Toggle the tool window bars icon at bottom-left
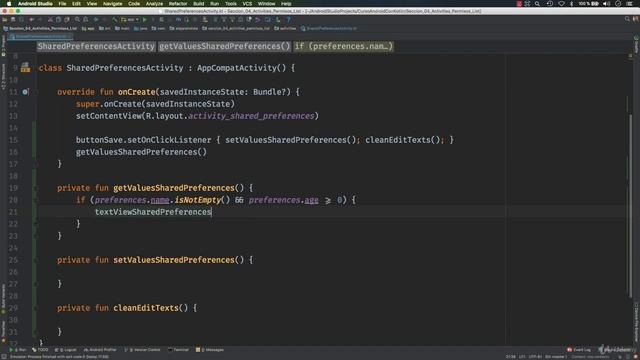 point(3,357)
